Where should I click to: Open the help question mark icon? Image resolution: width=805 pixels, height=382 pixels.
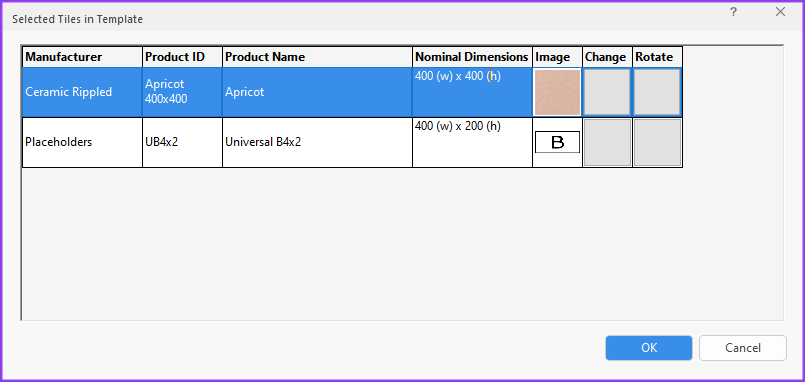click(x=734, y=12)
